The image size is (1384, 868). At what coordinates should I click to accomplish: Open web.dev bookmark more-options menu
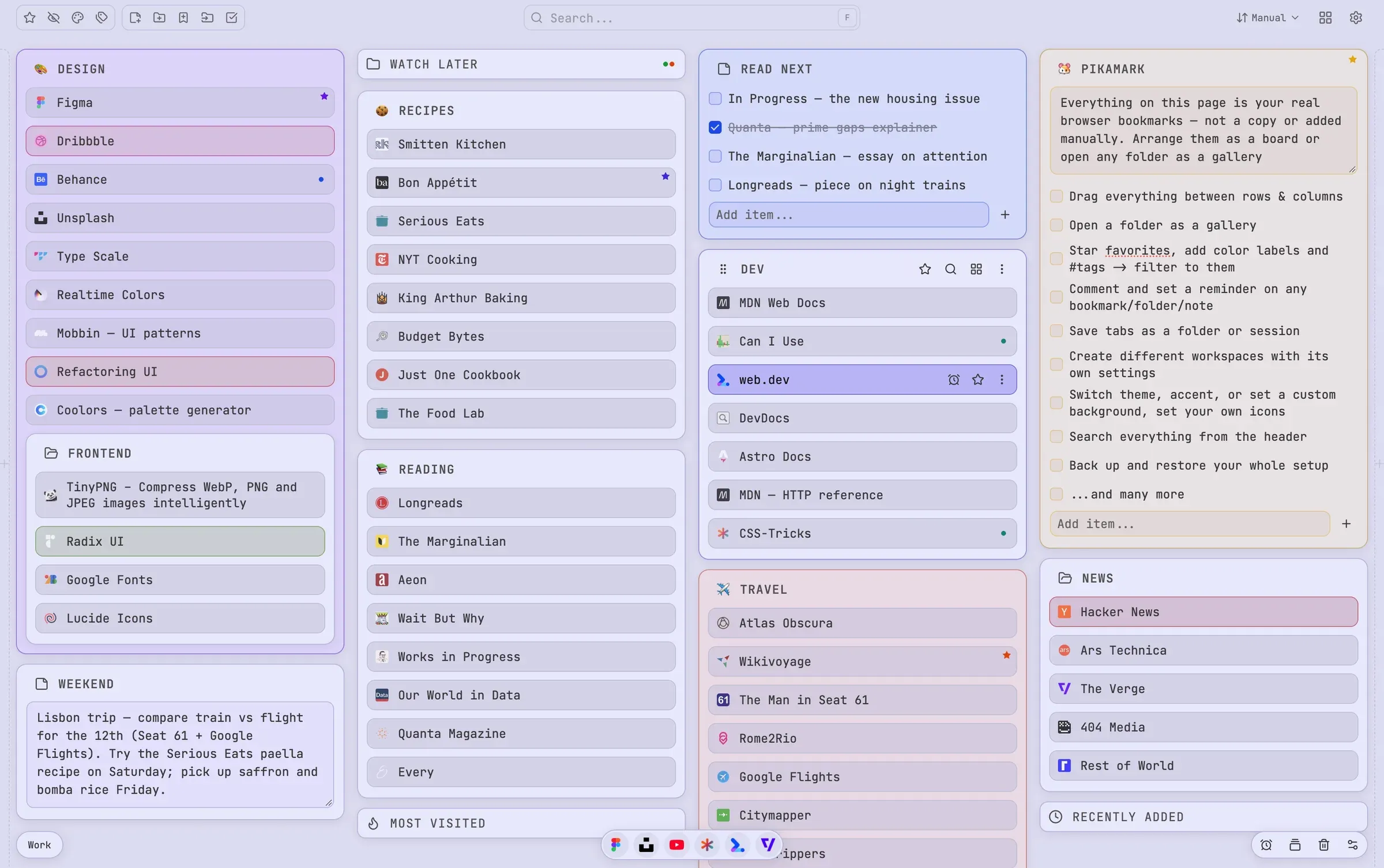click(1002, 380)
